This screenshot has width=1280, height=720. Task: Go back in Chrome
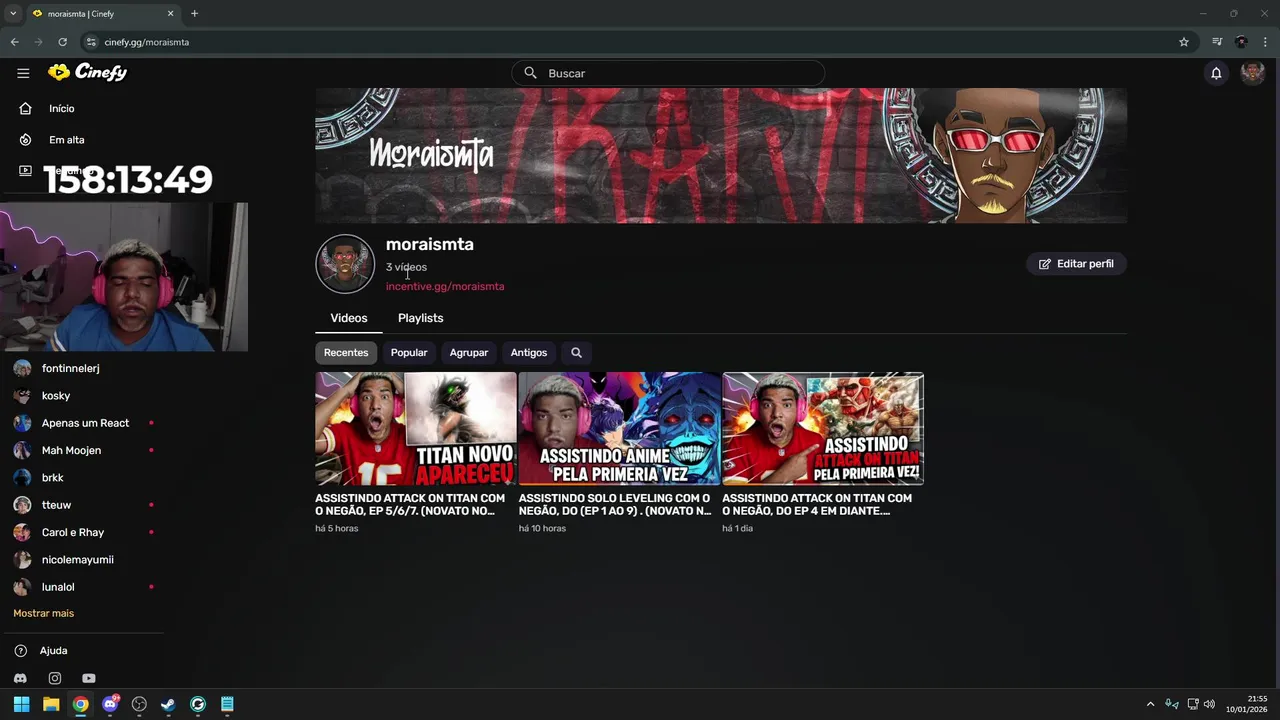pos(14,42)
